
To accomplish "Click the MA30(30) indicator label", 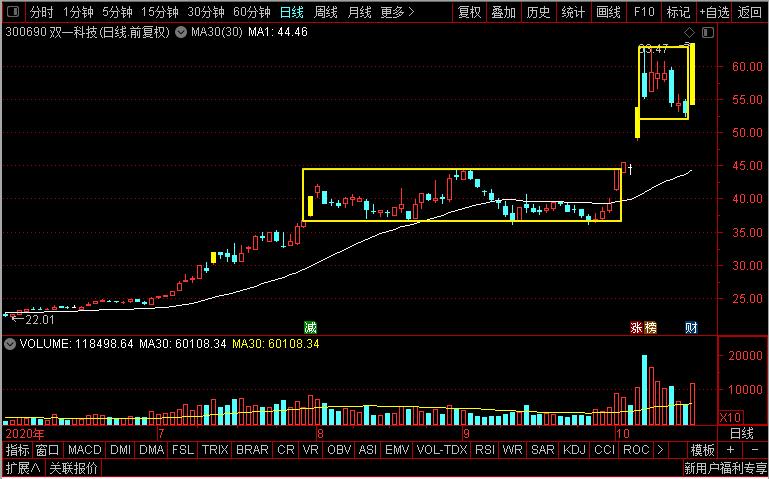I will click(217, 32).
